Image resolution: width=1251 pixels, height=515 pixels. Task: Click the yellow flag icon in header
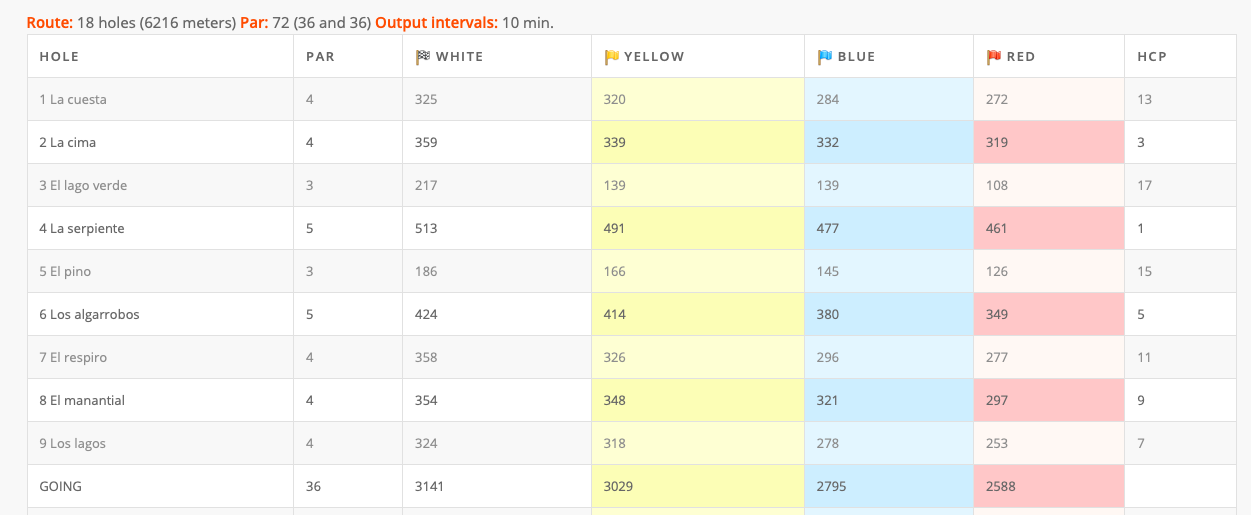tap(612, 57)
